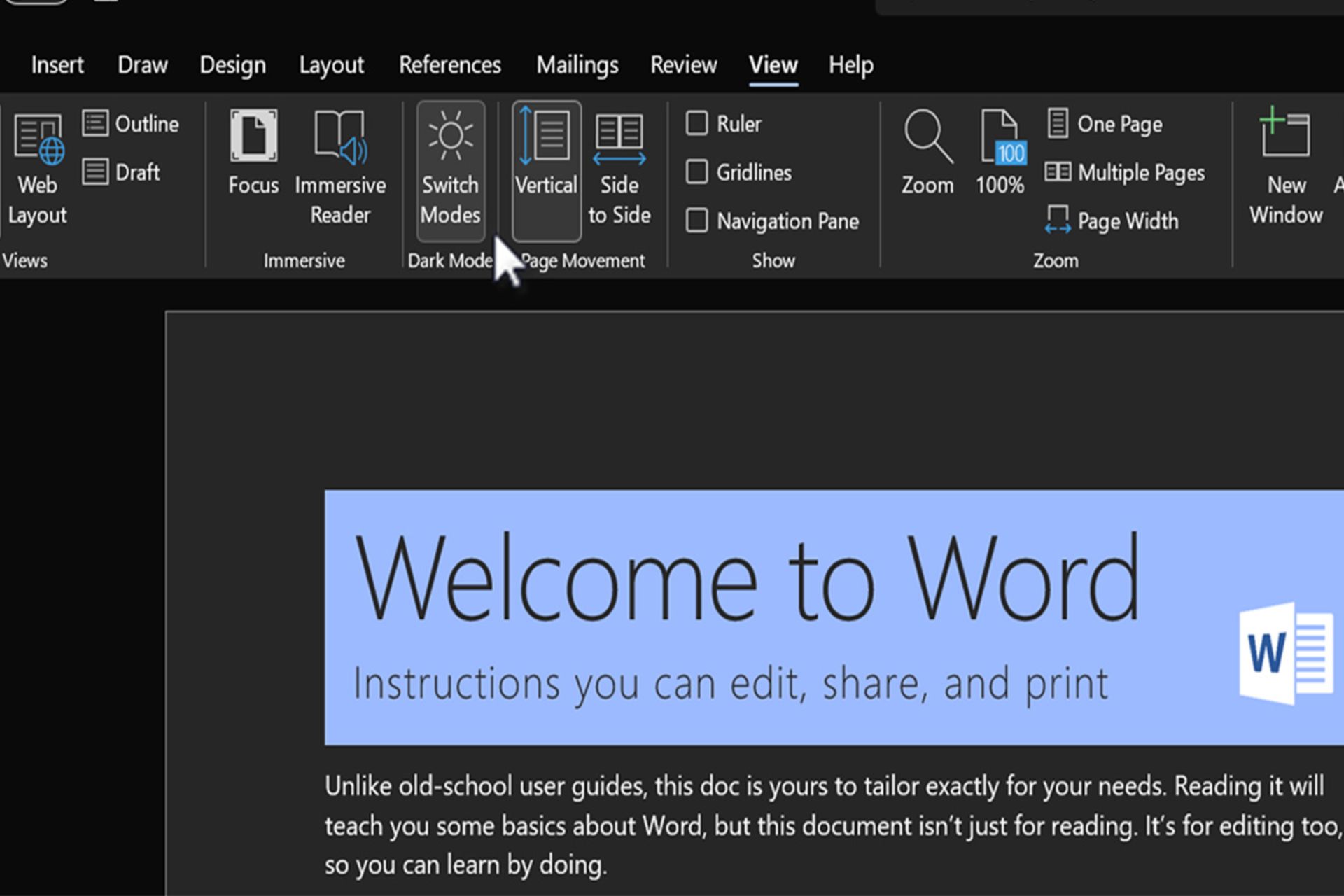Open the Help tab
Screen dimensions: 1344x896
[851, 65]
